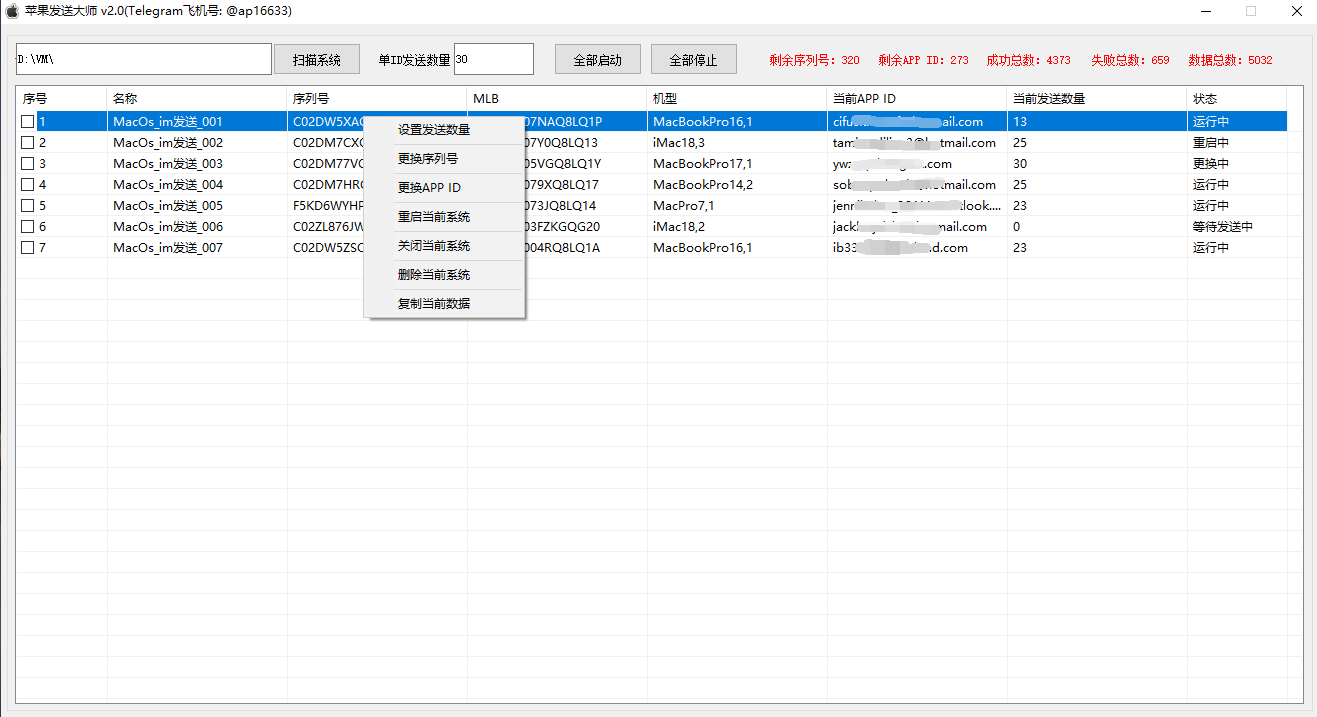Tick the checkbox for row 6
This screenshot has height=717, width=1317.
click(28, 227)
